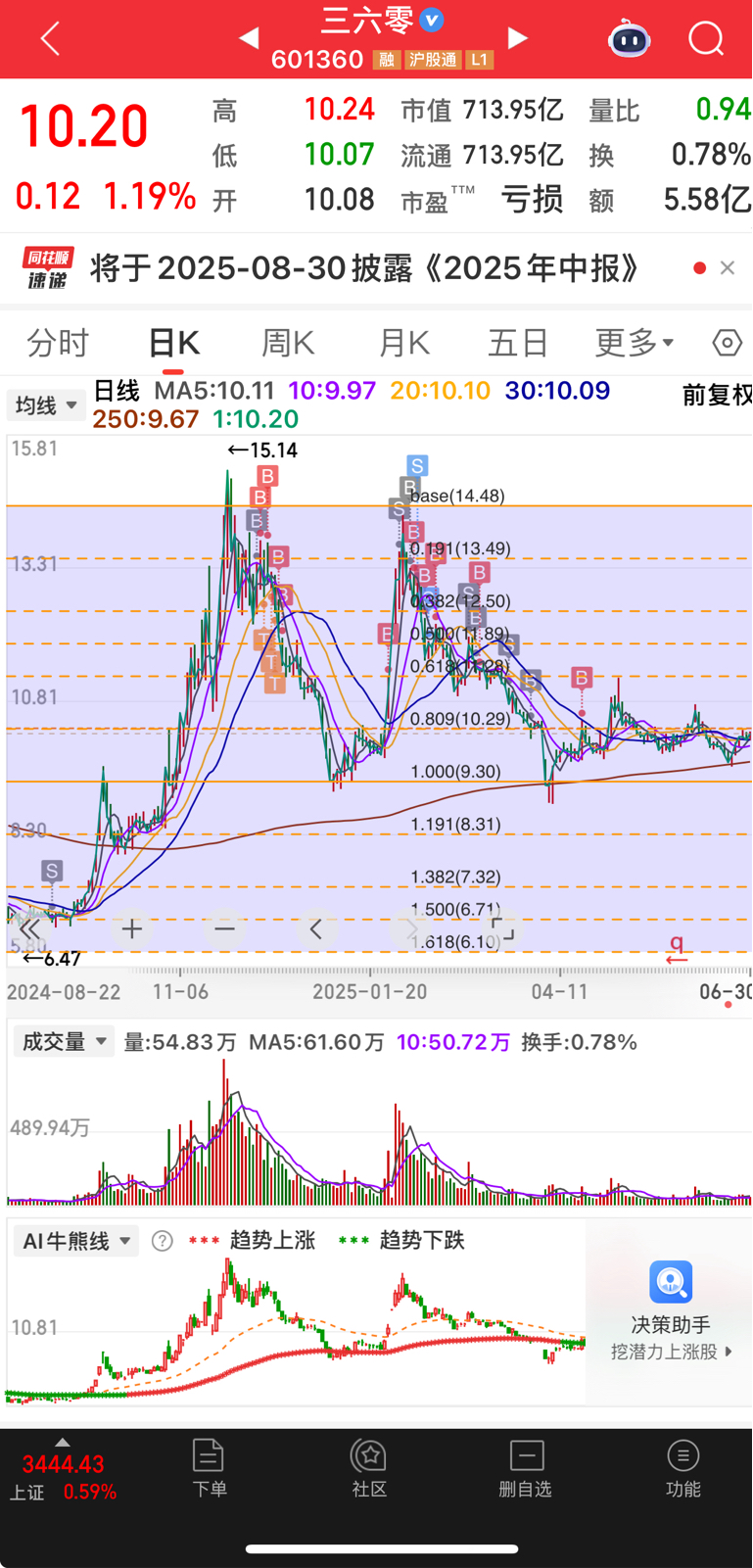This screenshot has height=1568, width=753.
Task: Change the 前复权 adjustment mode
Action: point(717,395)
